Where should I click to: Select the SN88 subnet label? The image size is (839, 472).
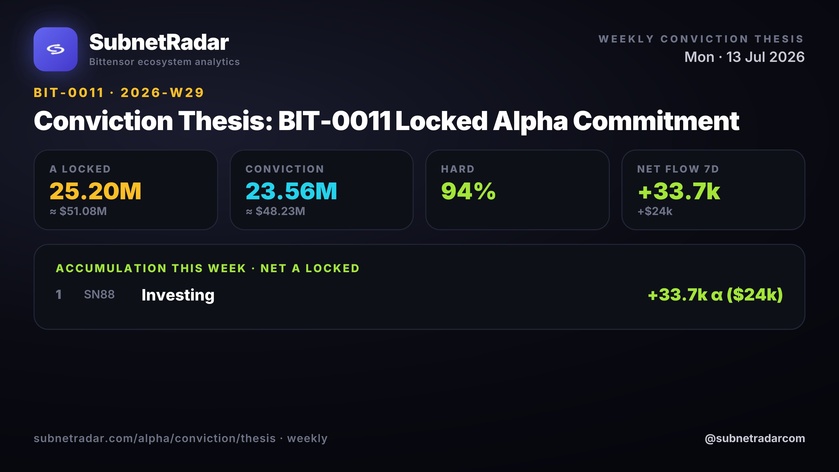click(x=99, y=294)
